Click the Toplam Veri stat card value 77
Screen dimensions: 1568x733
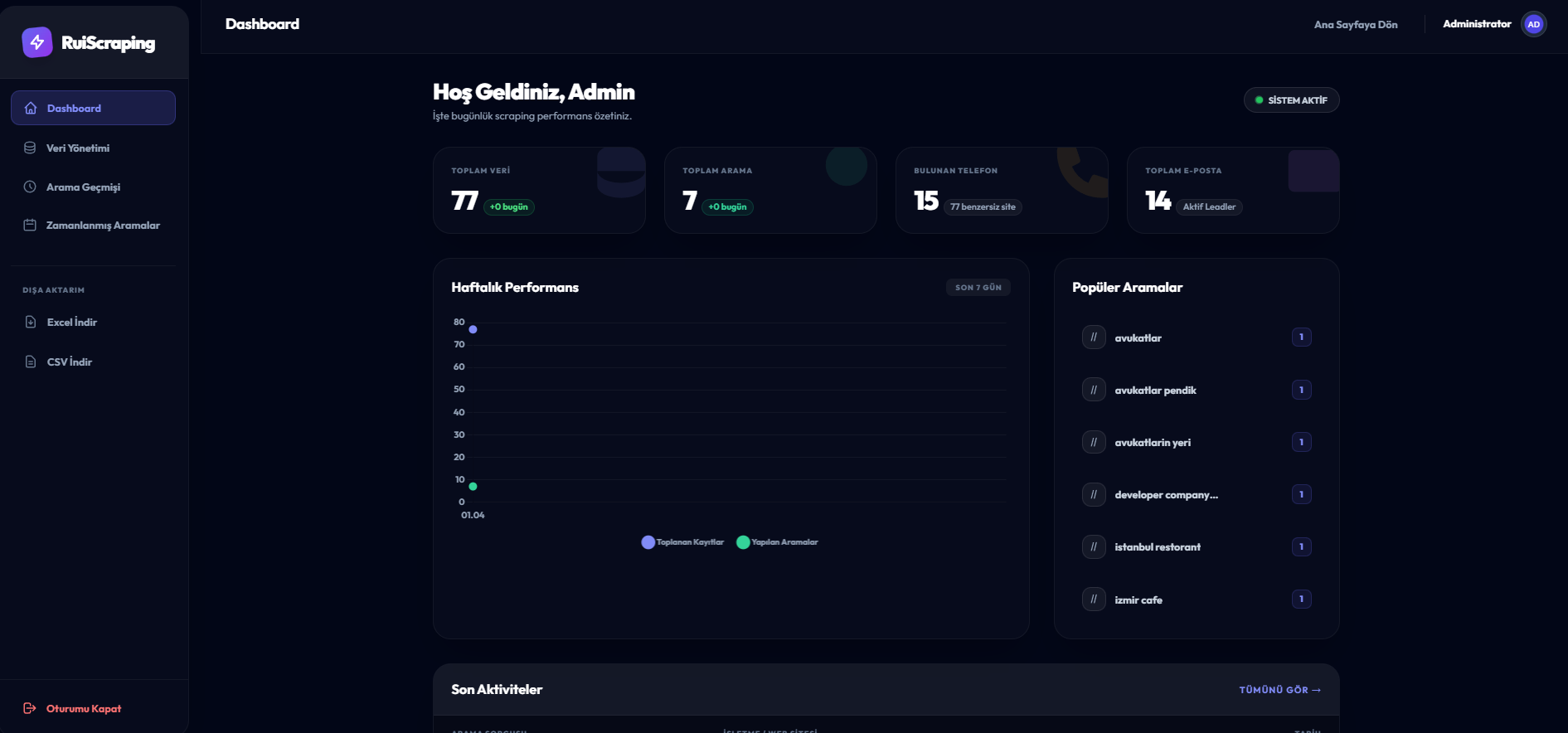[464, 201]
